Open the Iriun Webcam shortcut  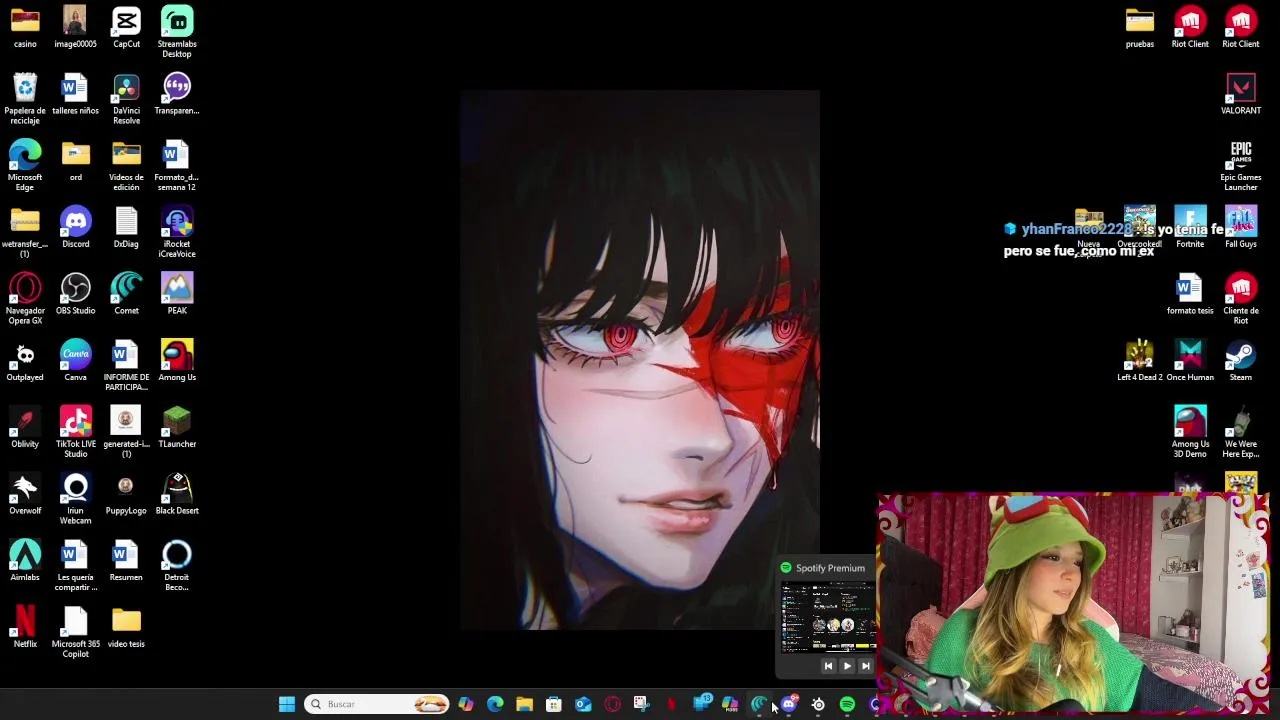[x=76, y=499]
